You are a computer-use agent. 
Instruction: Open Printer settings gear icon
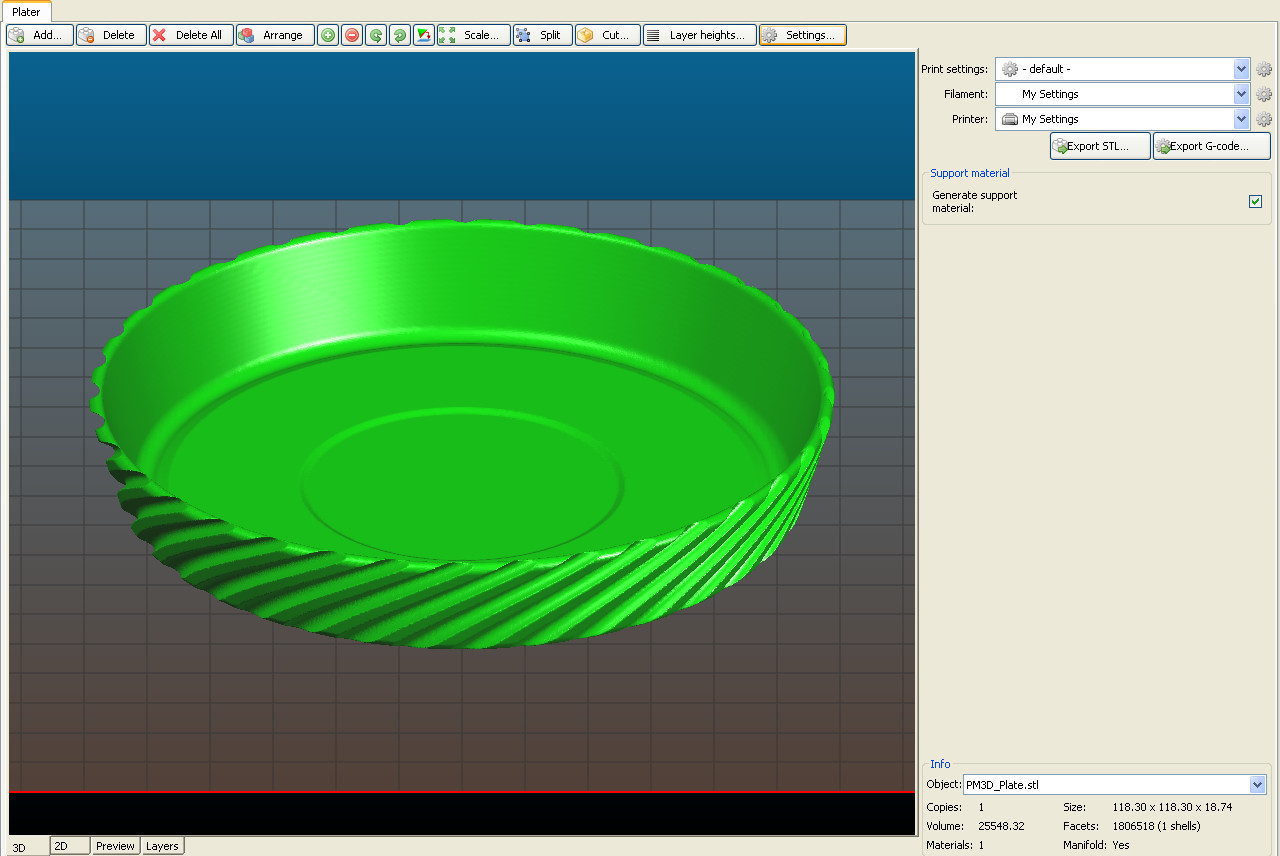[1264, 119]
